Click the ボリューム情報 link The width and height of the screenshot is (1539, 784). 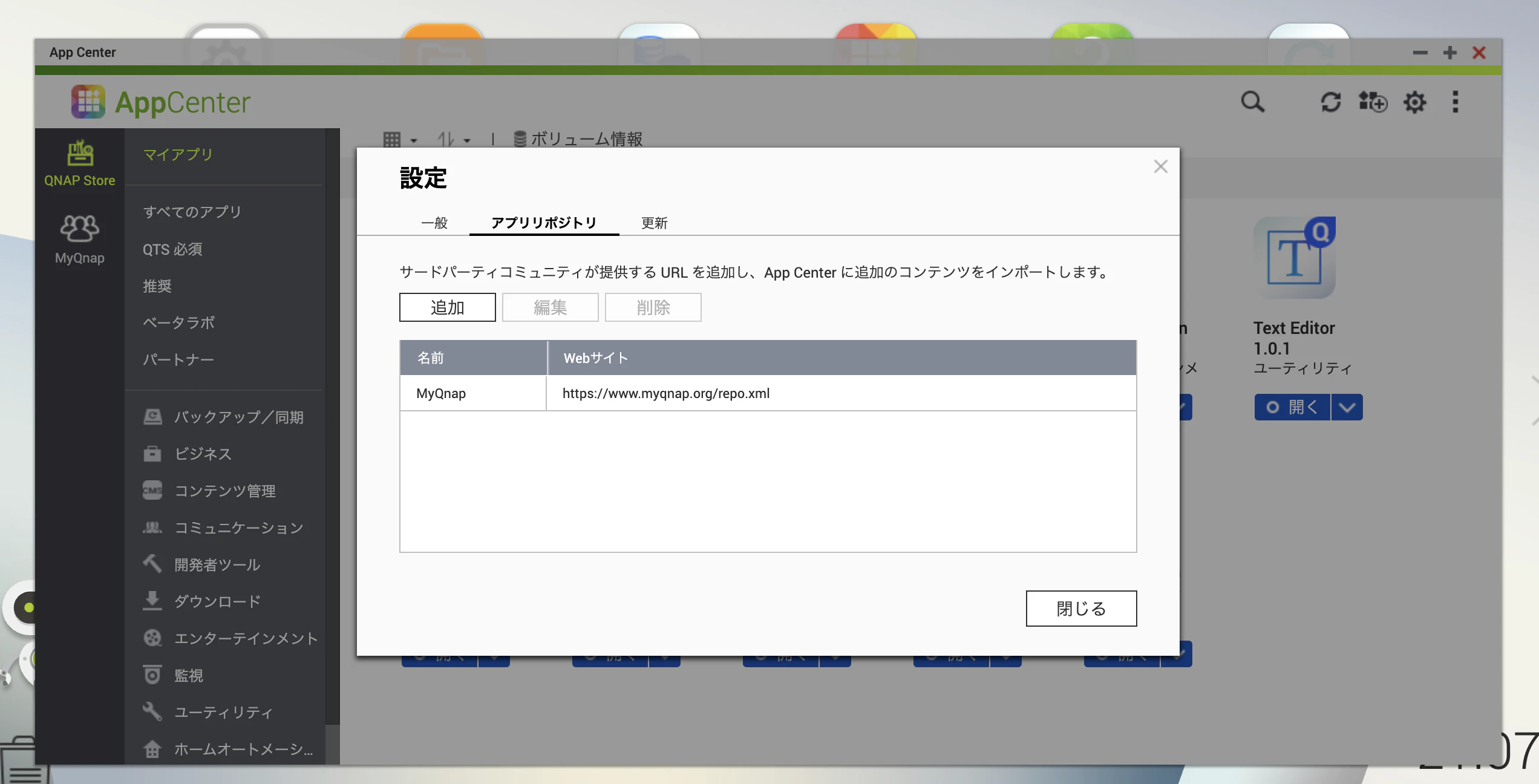(x=587, y=139)
